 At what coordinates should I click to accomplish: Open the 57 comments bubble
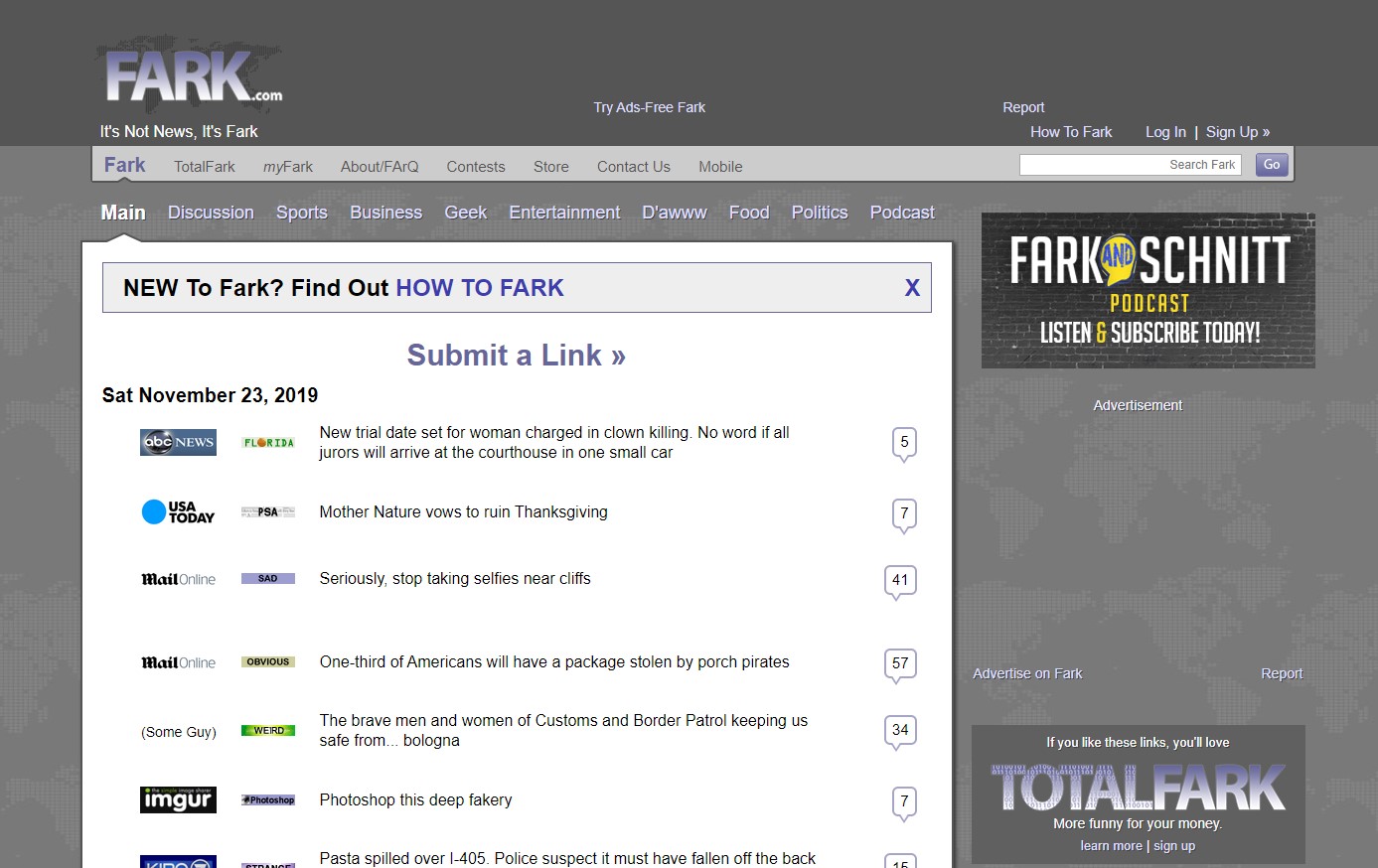click(900, 665)
